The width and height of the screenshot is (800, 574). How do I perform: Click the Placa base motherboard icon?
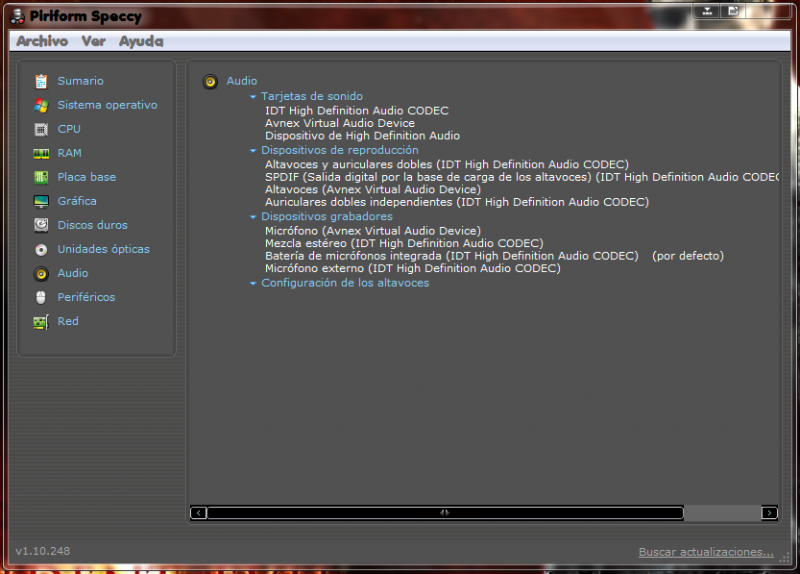[x=41, y=177]
